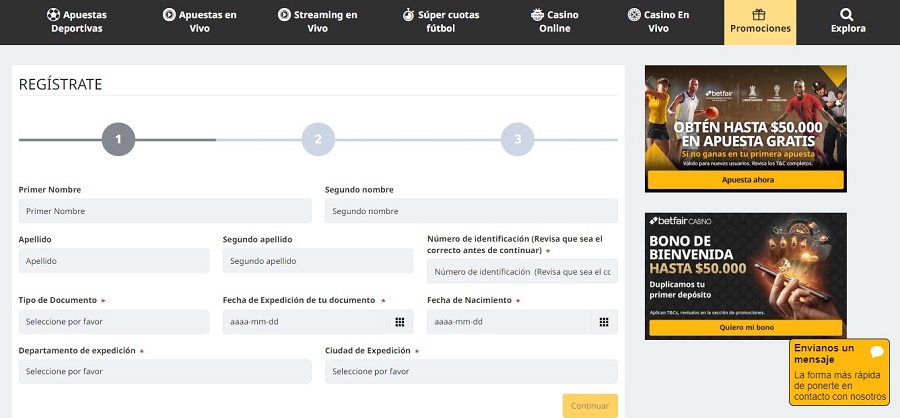The width and height of the screenshot is (900, 418).
Task: Select step 3 circle in registration progress
Action: click(x=518, y=140)
